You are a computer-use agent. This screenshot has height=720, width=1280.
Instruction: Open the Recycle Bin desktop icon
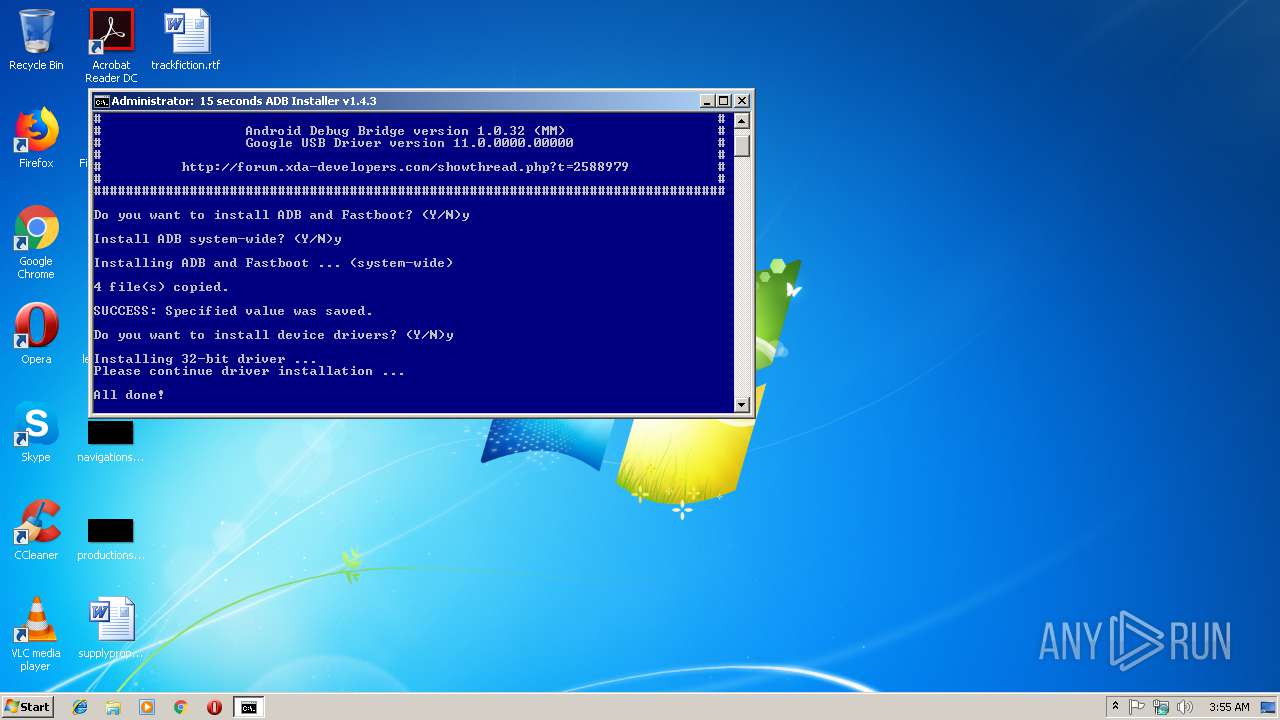point(36,40)
